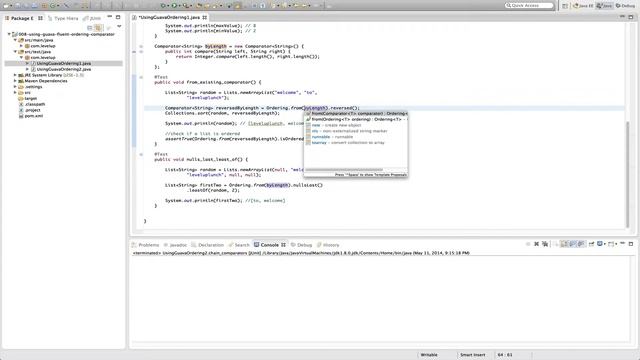640x360 pixels.
Task: Choose 'toarray - convert collection to array' proposal
Action: pos(356,142)
